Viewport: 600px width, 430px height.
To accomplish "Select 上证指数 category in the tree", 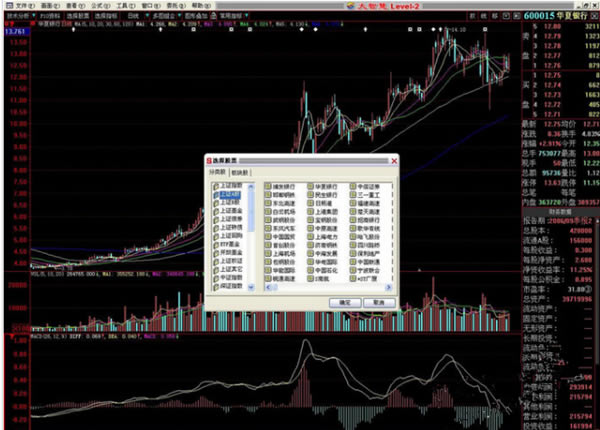I will [x=228, y=186].
